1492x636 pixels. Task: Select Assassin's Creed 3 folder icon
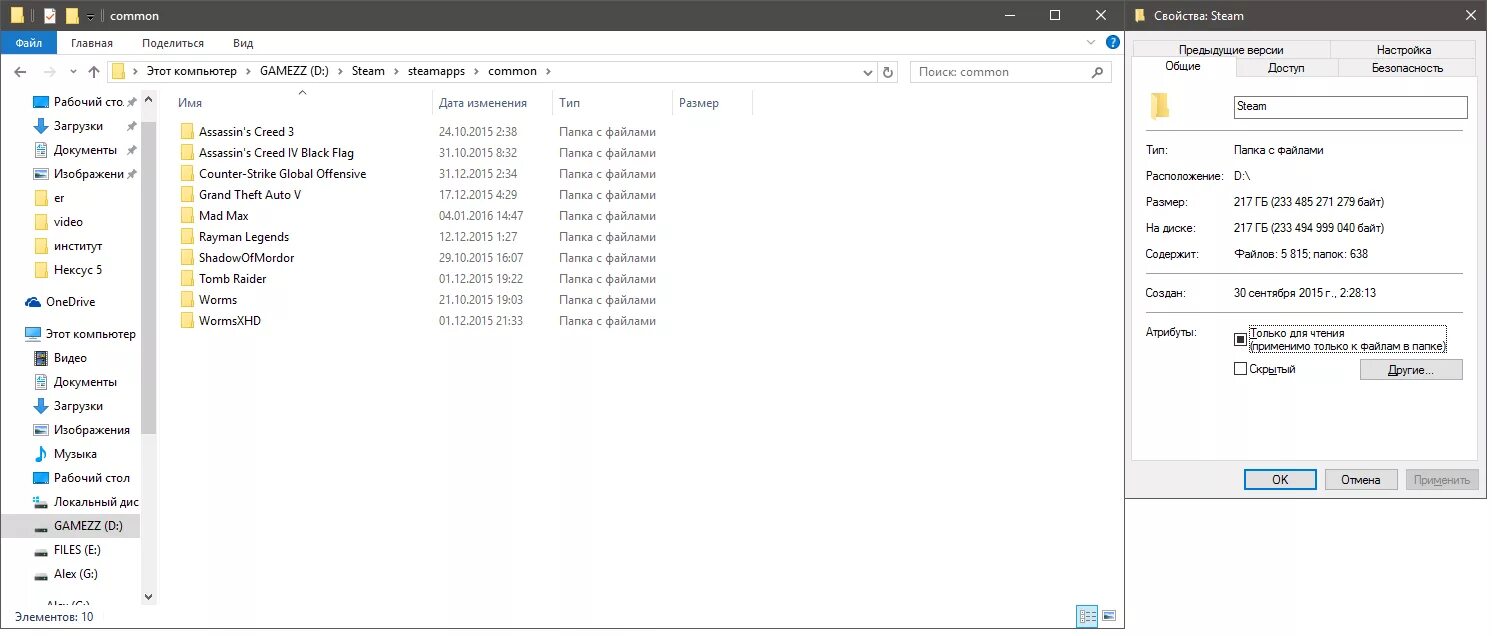tap(186, 132)
